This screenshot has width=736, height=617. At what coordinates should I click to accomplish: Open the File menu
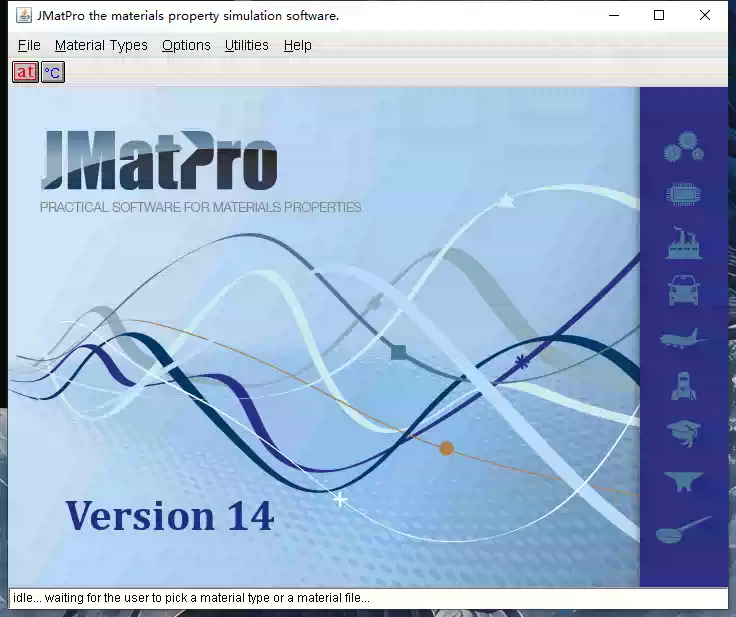point(29,45)
